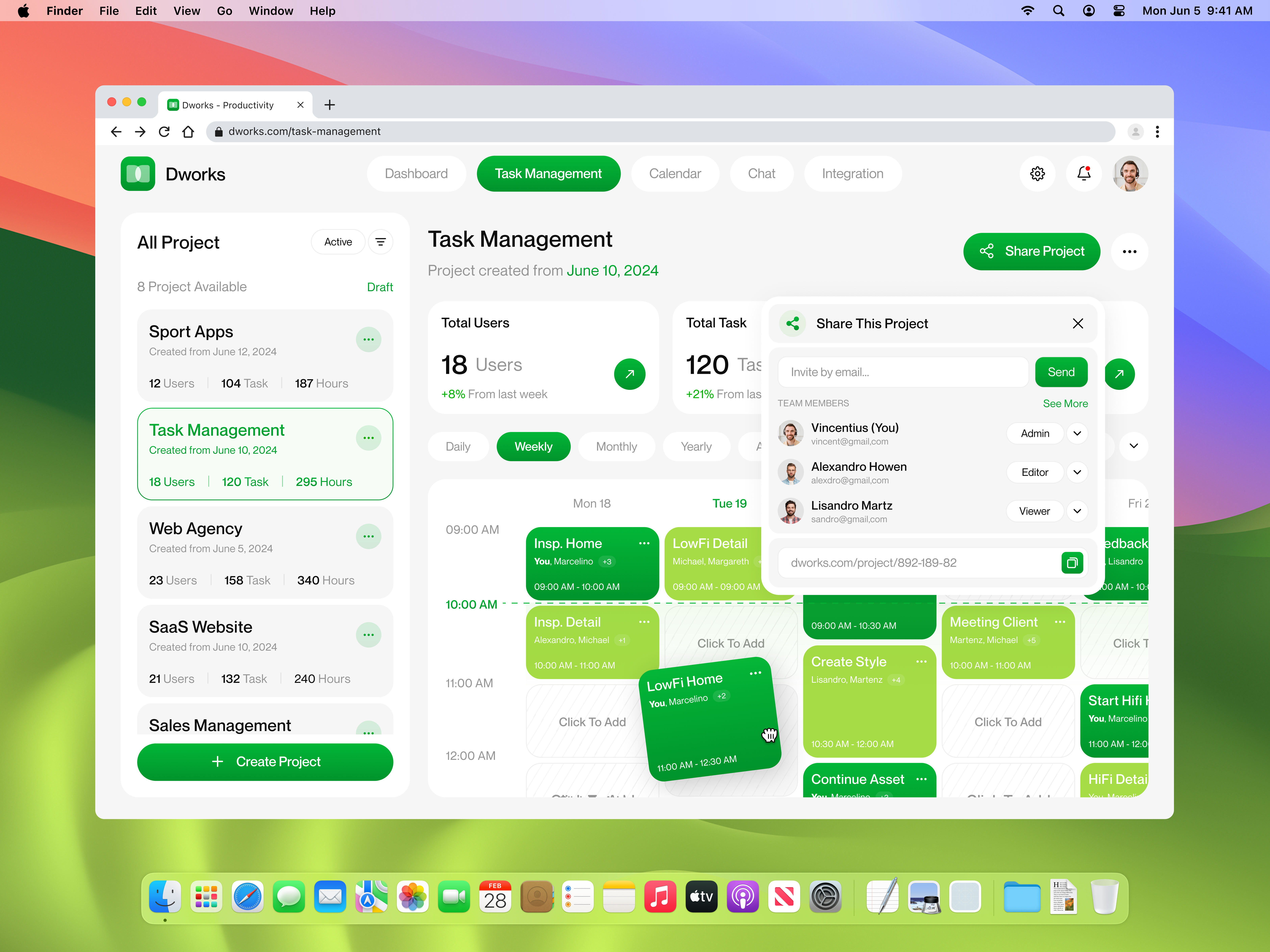Image resolution: width=1270 pixels, height=952 pixels.
Task: Expand Alexandro Howen Editor role dropdown
Action: coord(1077,472)
